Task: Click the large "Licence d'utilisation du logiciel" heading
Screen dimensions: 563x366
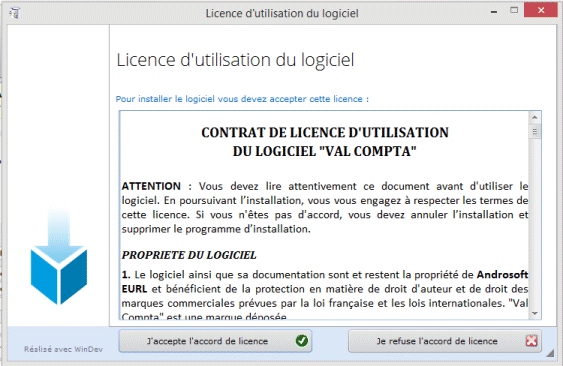Action: point(235,60)
